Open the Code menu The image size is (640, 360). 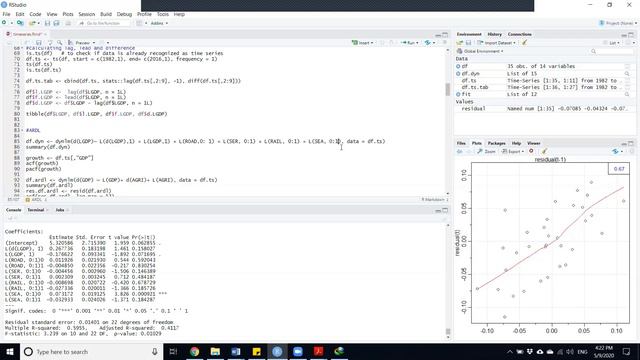pos(35,14)
